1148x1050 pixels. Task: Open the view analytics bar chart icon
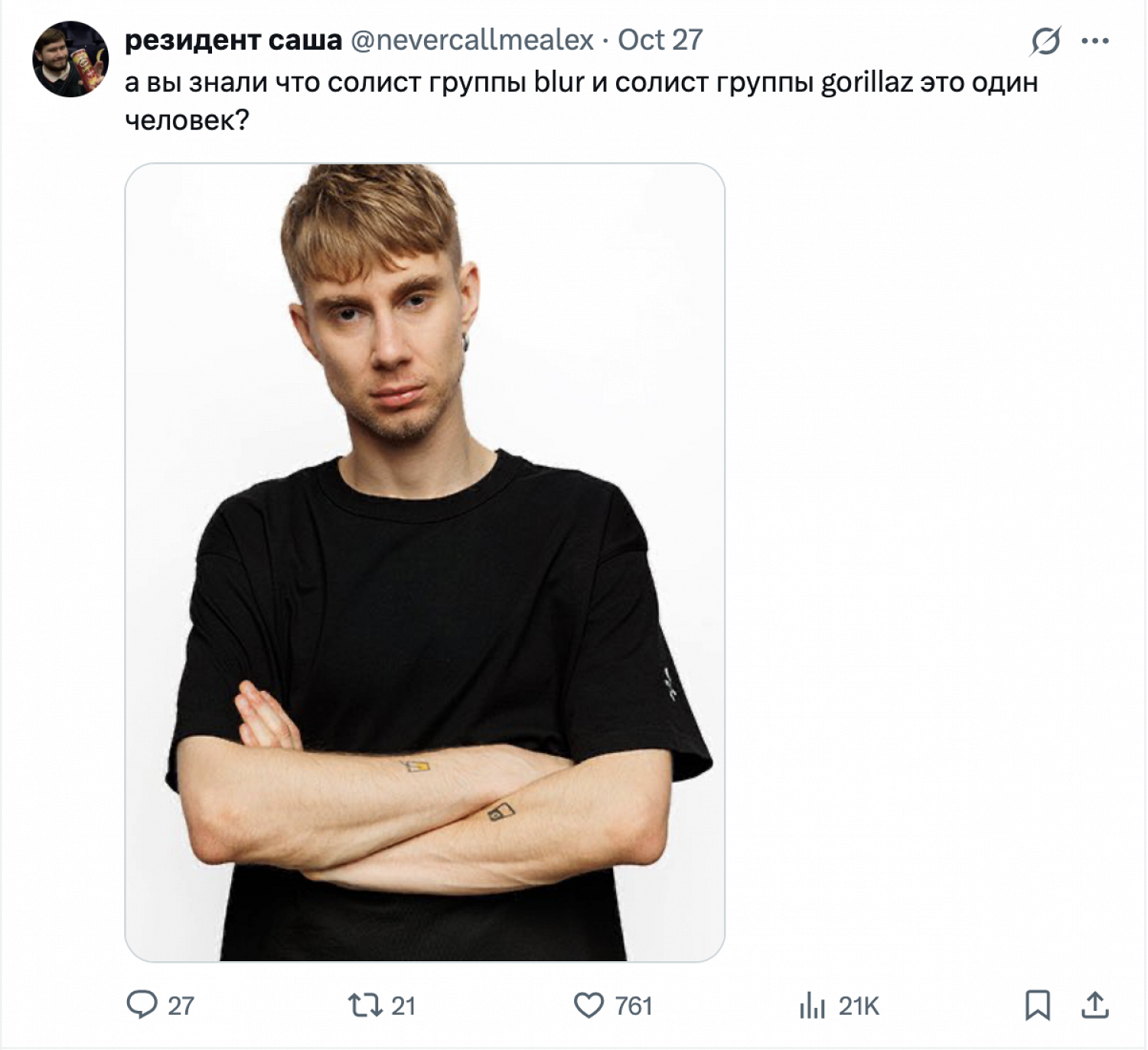(812, 1005)
